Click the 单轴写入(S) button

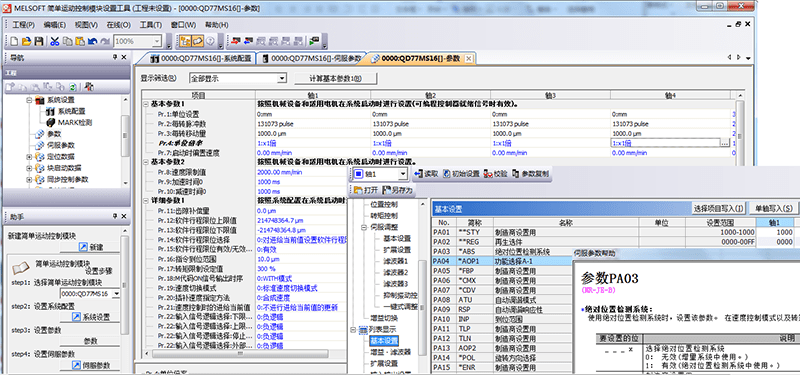tap(774, 208)
